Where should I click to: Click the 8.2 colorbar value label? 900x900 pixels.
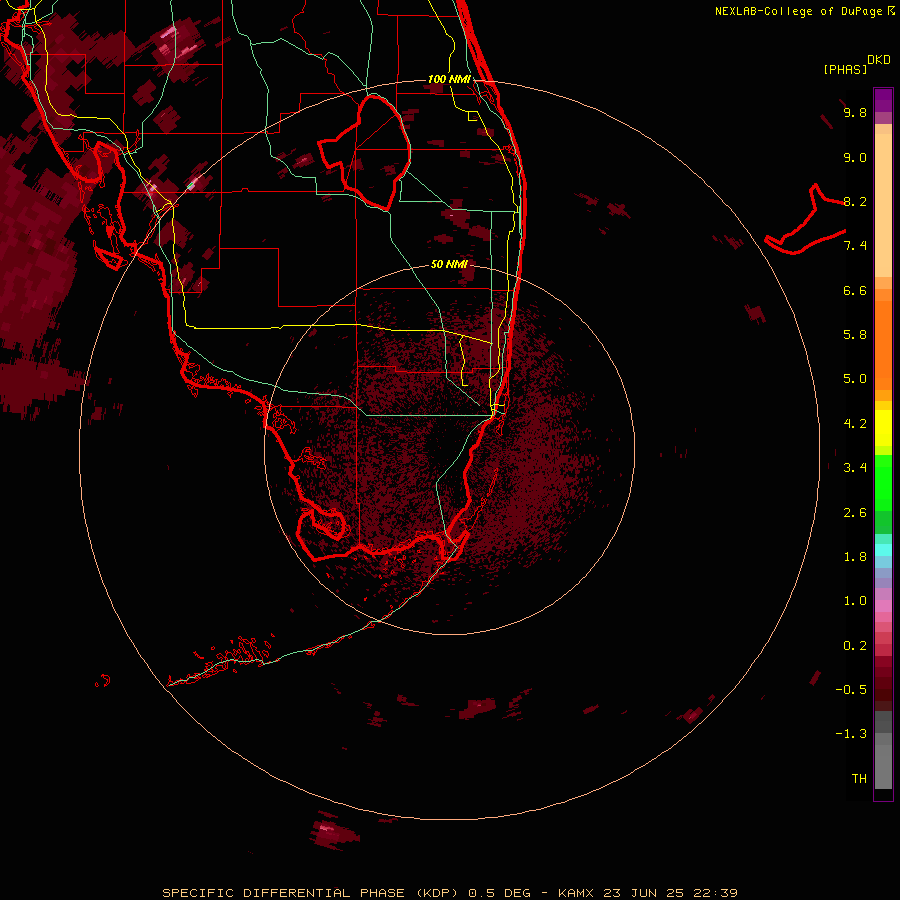(x=855, y=201)
